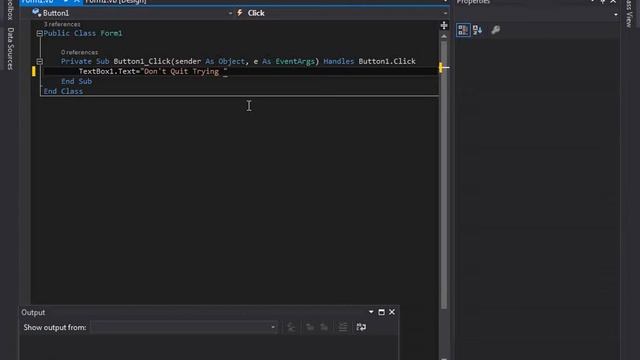Open the Output window position dropdown arrow
This screenshot has width=640, height=360.
tap(371, 312)
